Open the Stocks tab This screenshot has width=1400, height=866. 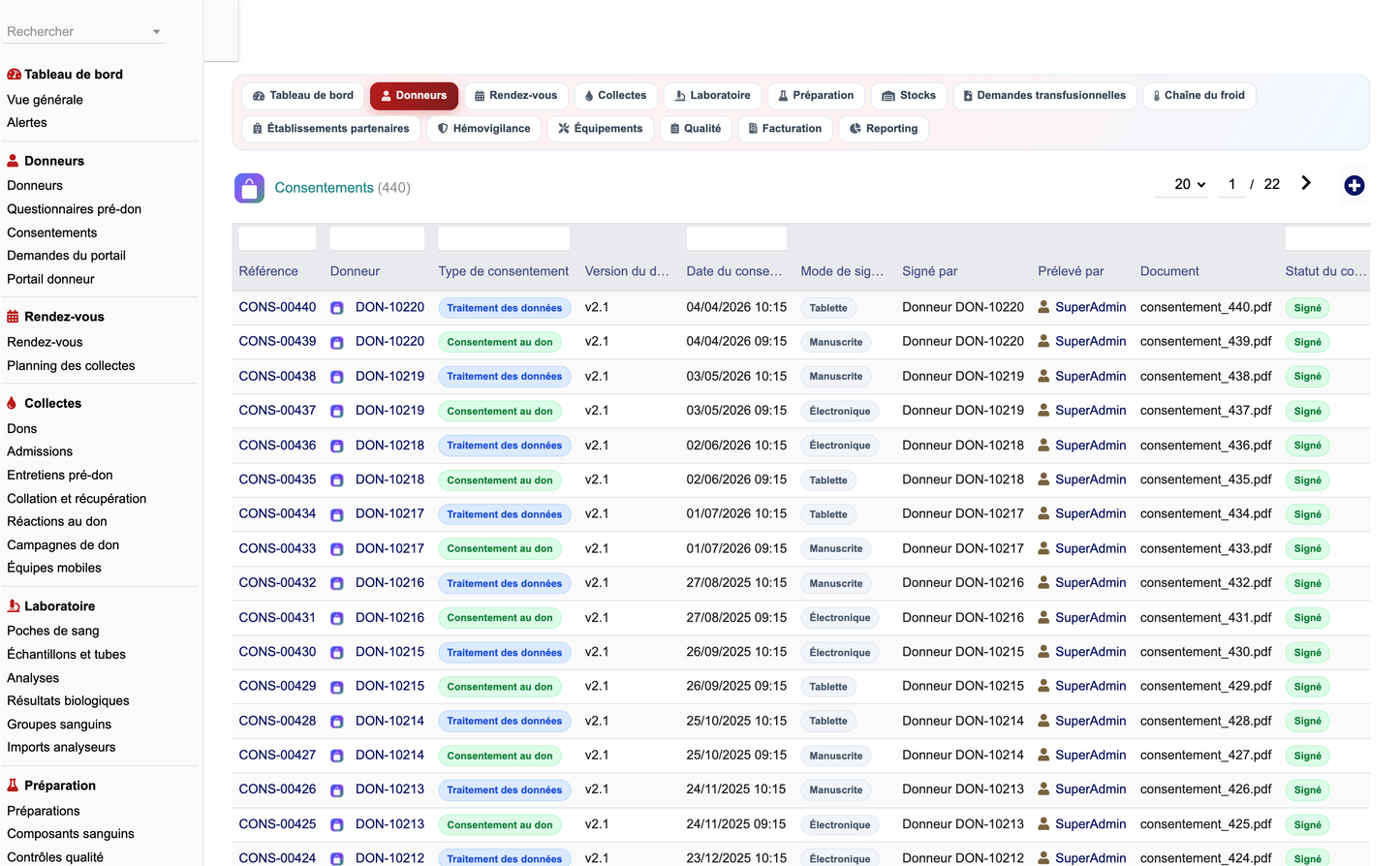coord(909,96)
